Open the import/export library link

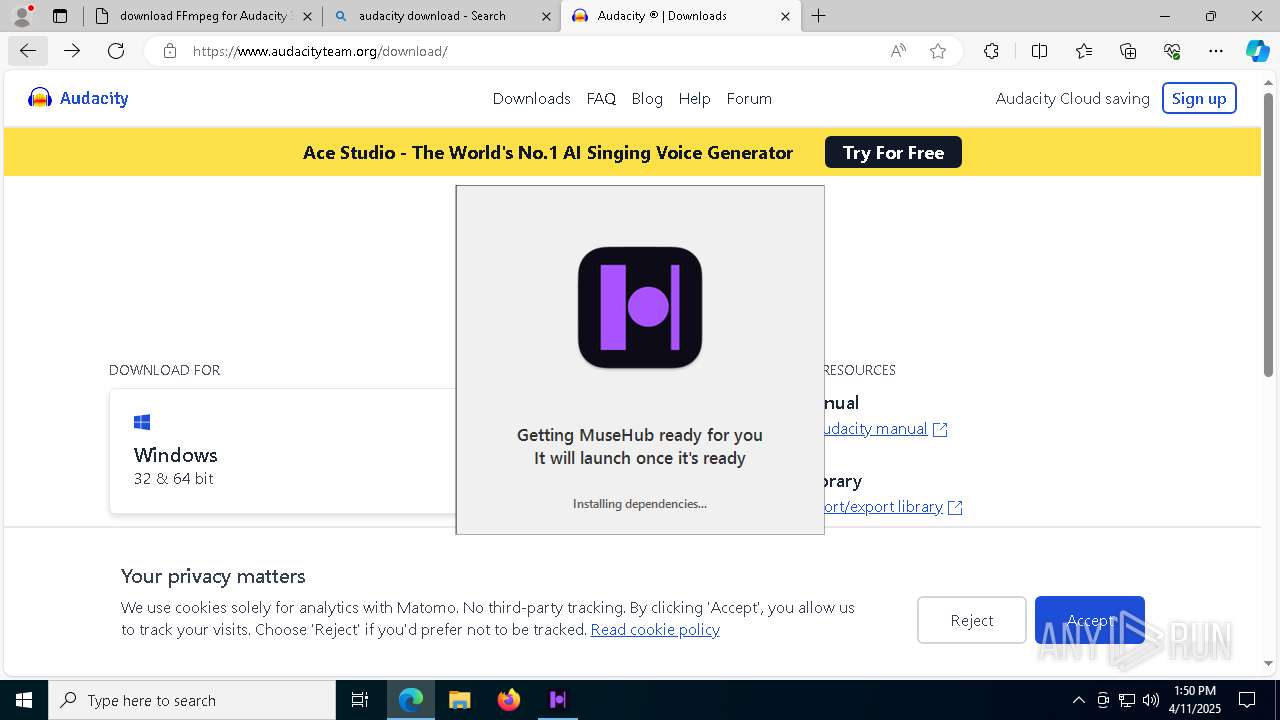(x=882, y=507)
